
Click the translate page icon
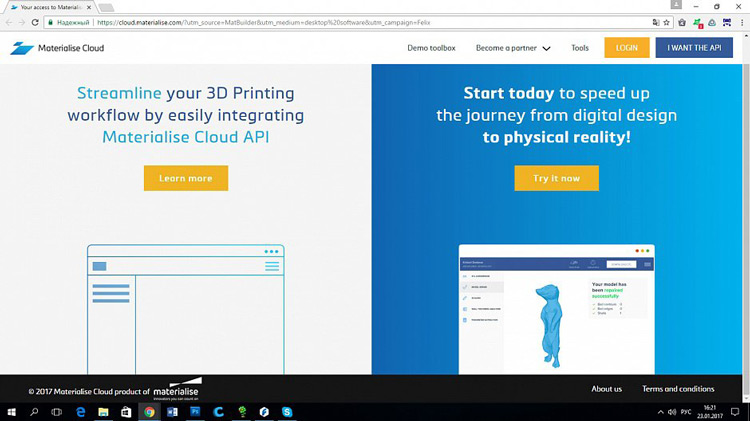[656, 22]
